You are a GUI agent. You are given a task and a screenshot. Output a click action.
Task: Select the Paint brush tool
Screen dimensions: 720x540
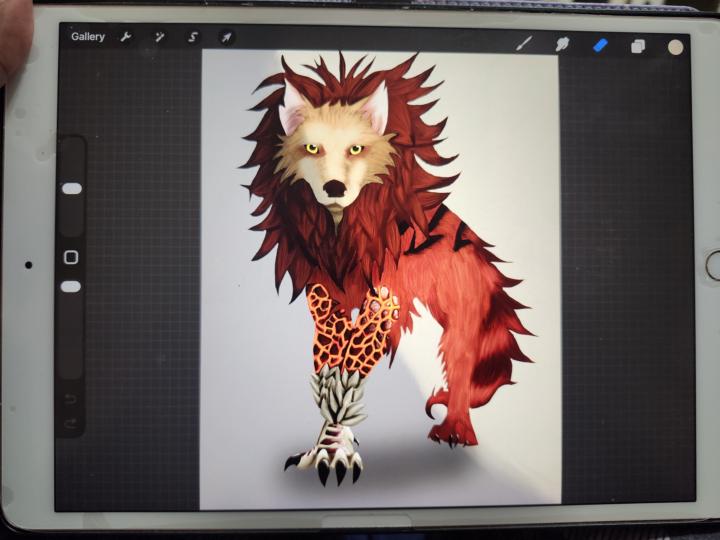point(524,44)
